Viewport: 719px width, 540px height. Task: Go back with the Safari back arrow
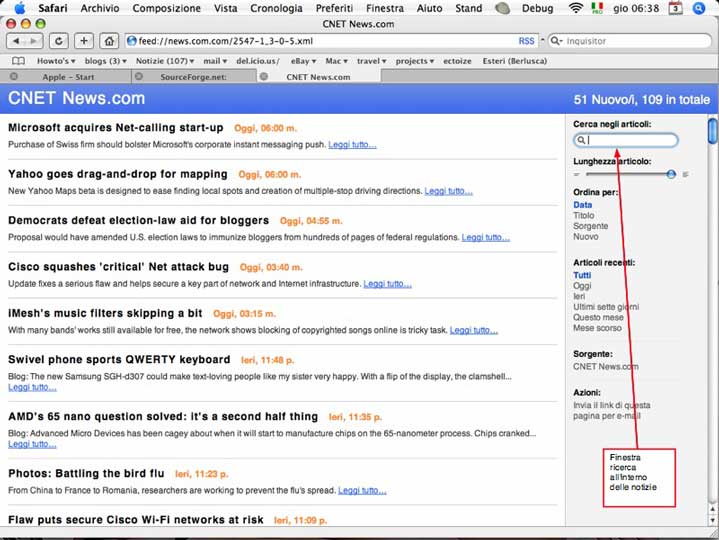(16, 41)
